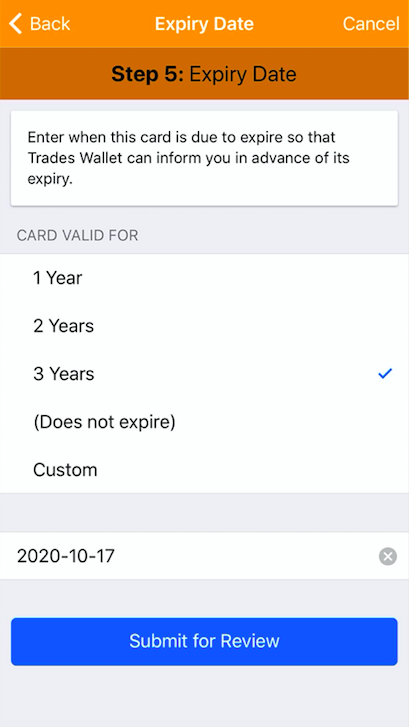Tap the word Years in 2 Years row
This screenshot has width=409, height=727.
click(71, 326)
